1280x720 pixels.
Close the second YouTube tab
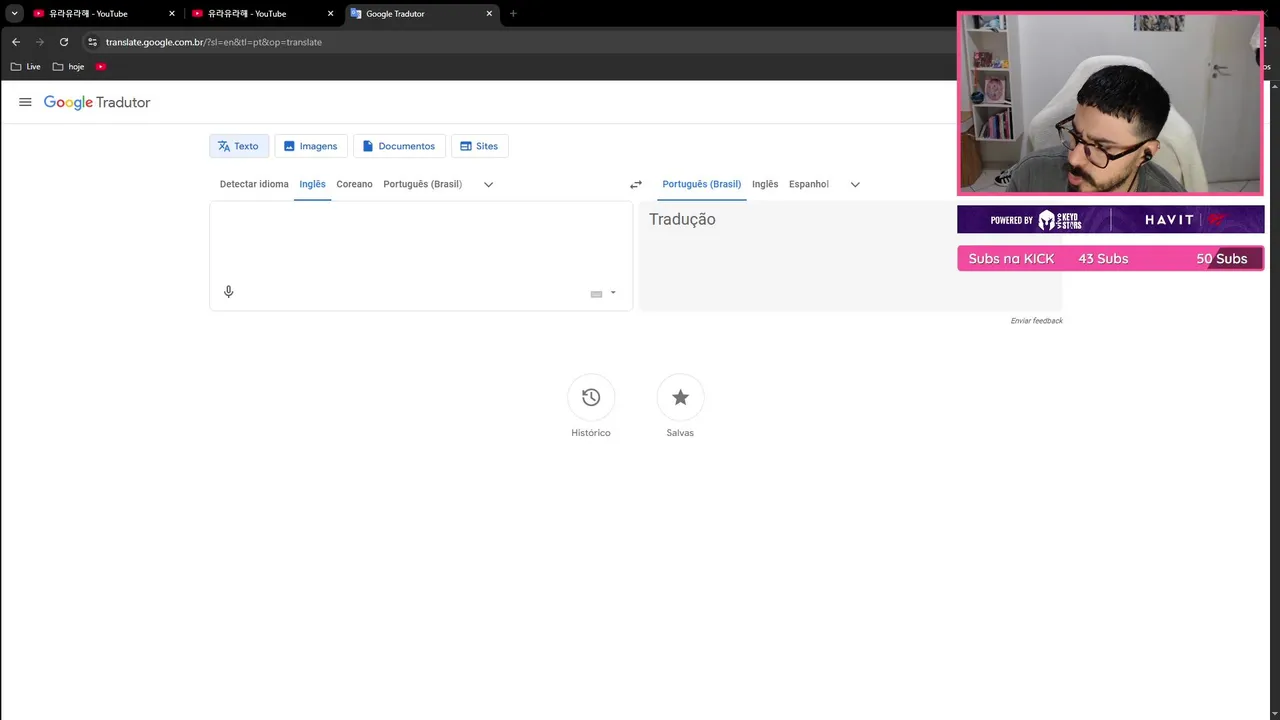coord(331,14)
